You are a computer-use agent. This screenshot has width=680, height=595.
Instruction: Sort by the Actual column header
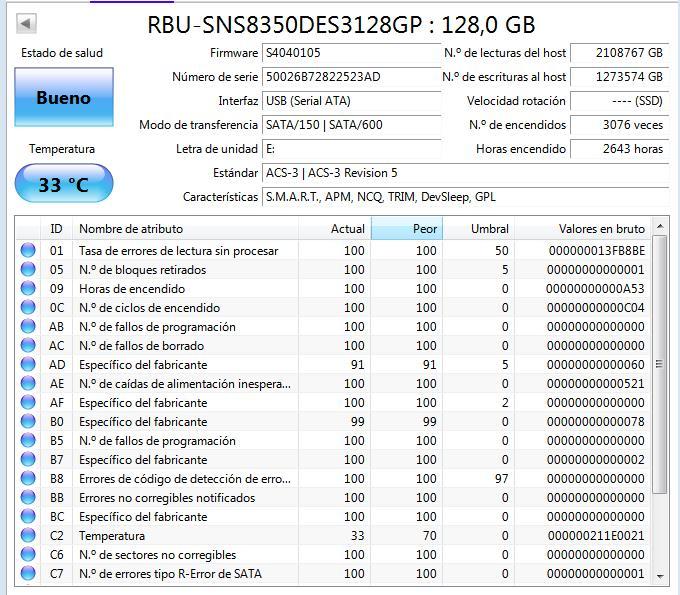point(334,229)
